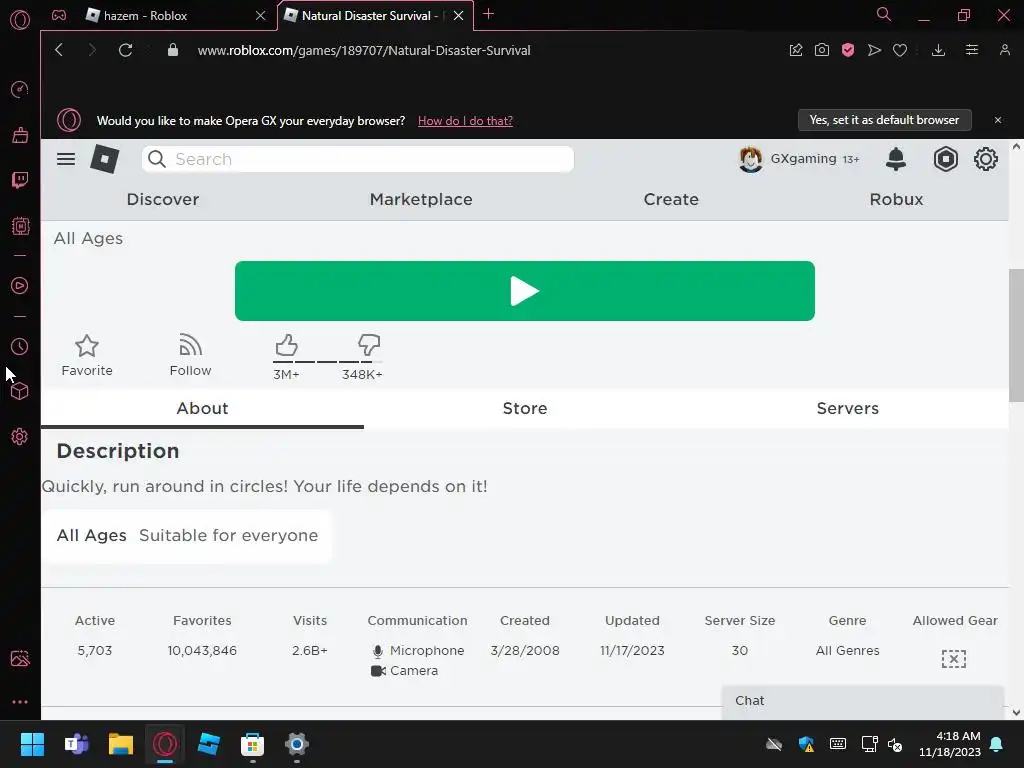Open the Robux menu item
The image size is (1024, 768).
[896, 199]
